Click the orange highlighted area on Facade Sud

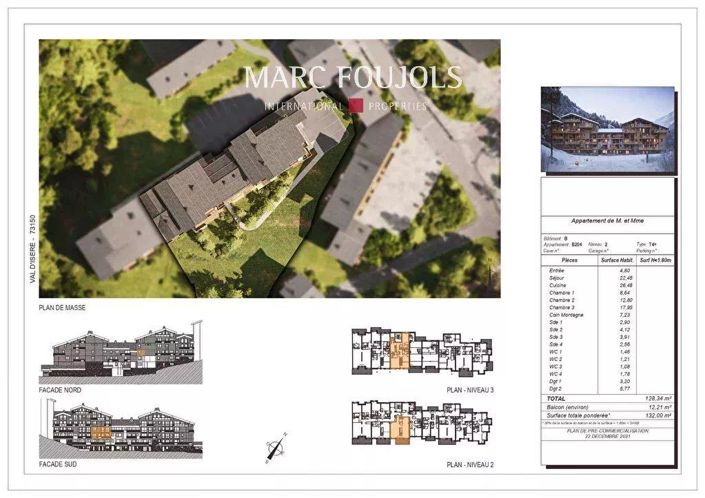point(101,432)
